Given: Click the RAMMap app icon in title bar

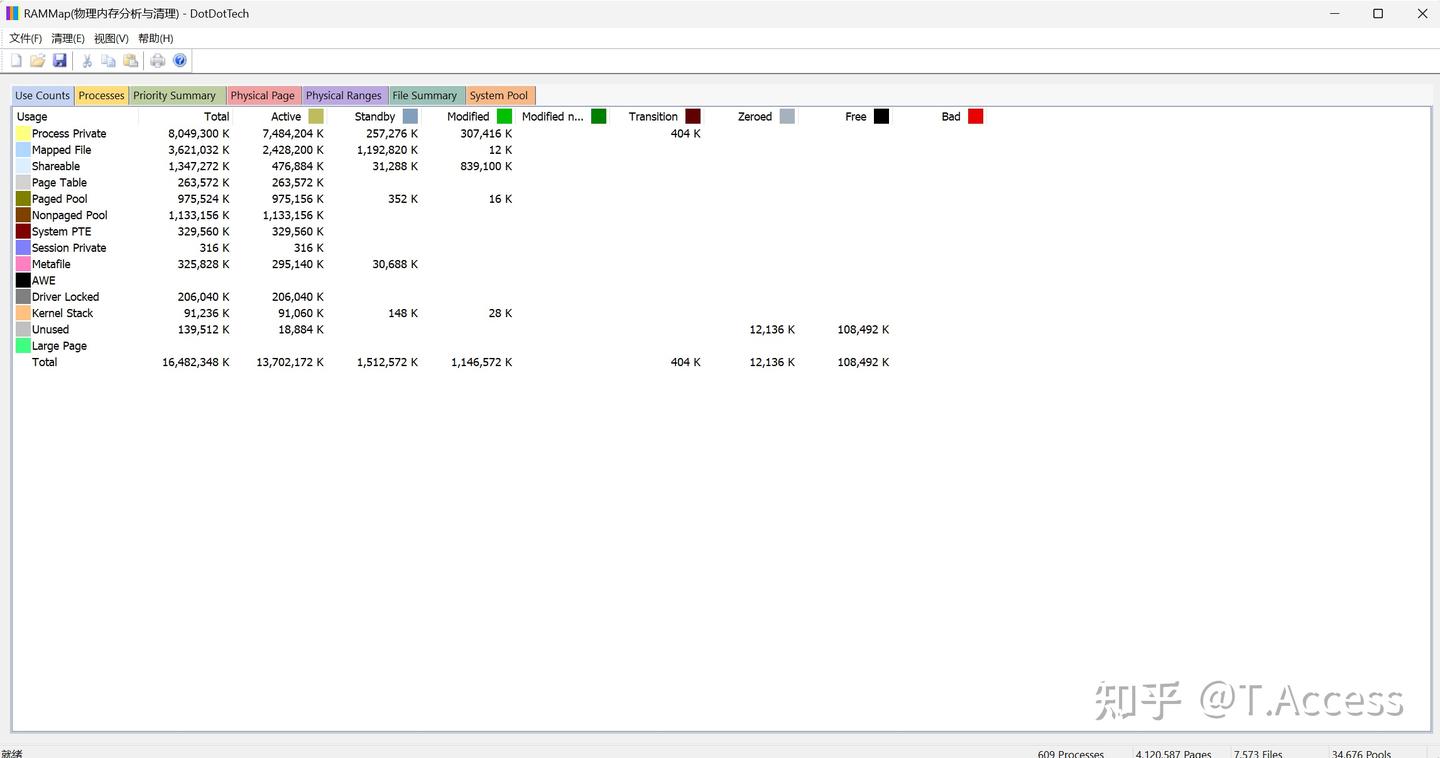Looking at the screenshot, I should [x=12, y=14].
